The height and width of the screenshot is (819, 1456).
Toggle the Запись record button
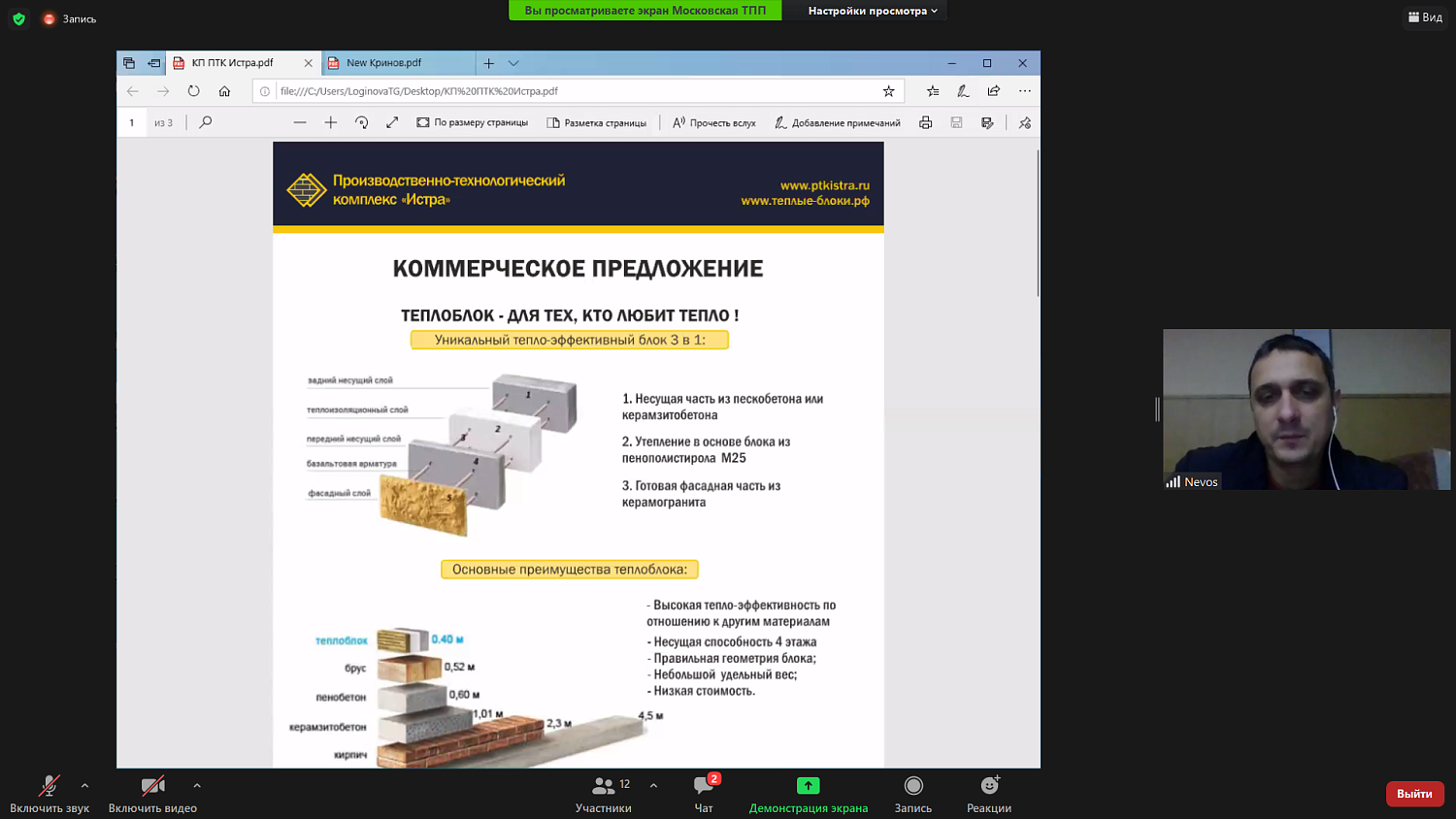tap(912, 794)
